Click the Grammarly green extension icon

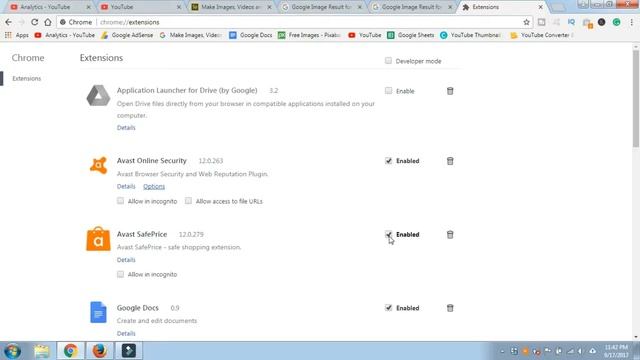pos(616,22)
